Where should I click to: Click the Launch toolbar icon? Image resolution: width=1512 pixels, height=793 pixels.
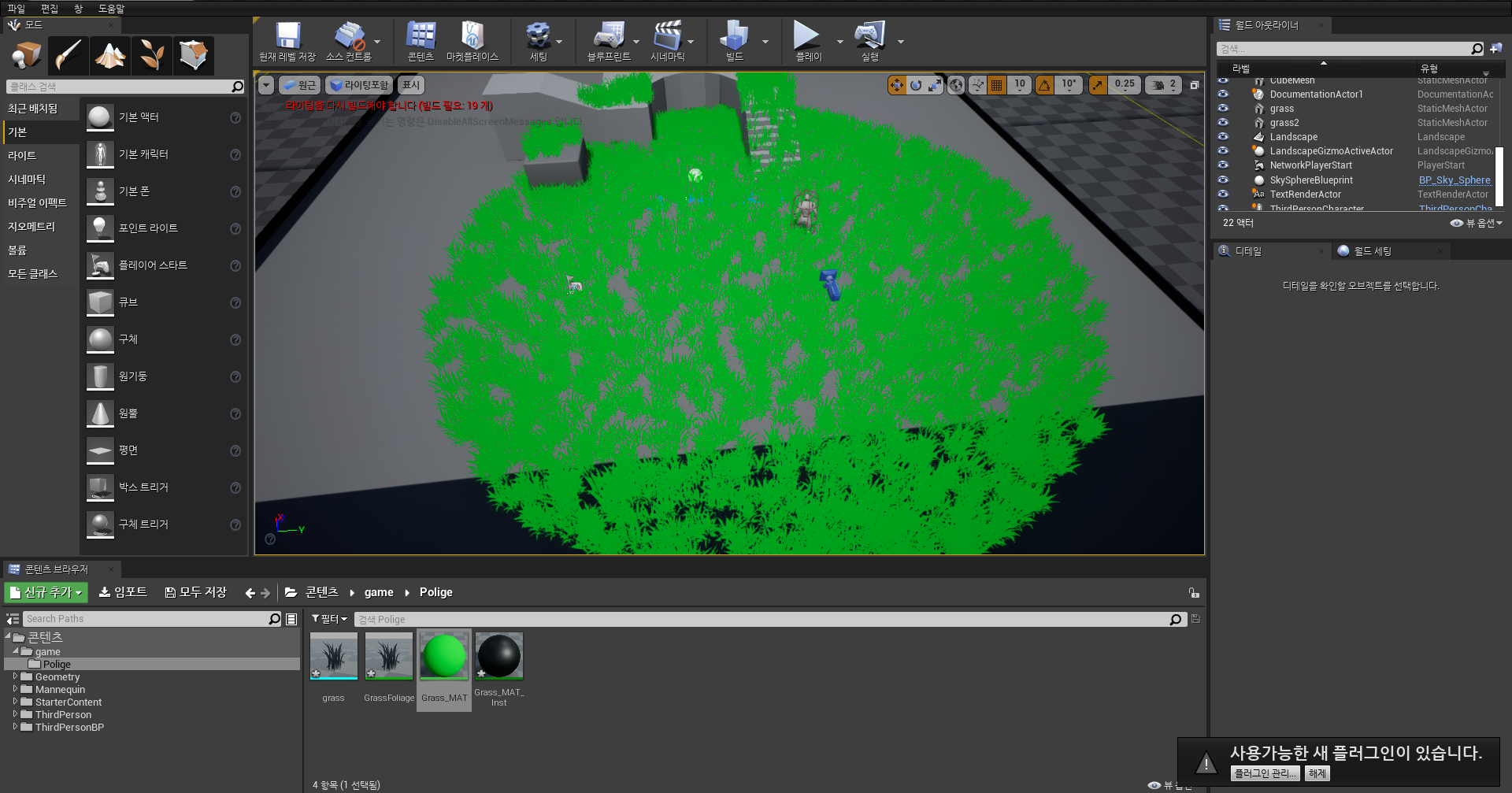tap(869, 42)
